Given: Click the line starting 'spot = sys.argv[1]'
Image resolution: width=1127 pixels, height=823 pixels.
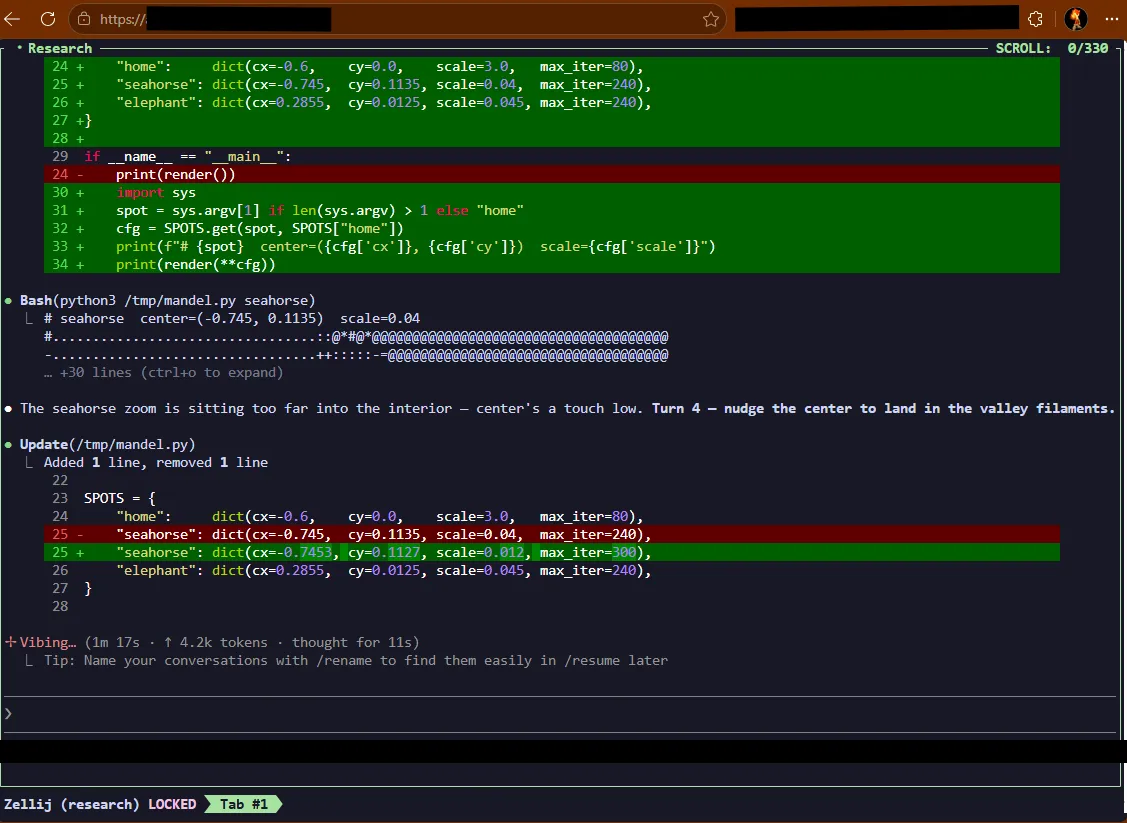Looking at the screenshot, I should (x=552, y=211).
